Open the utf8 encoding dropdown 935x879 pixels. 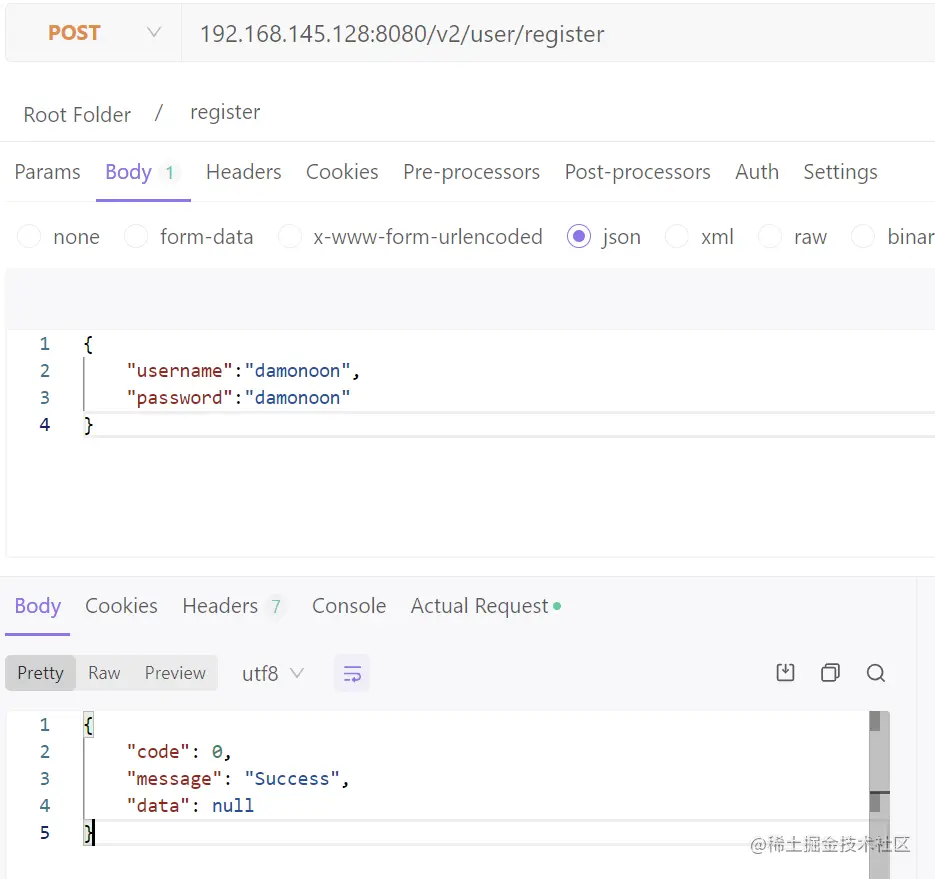pyautogui.click(x=273, y=674)
